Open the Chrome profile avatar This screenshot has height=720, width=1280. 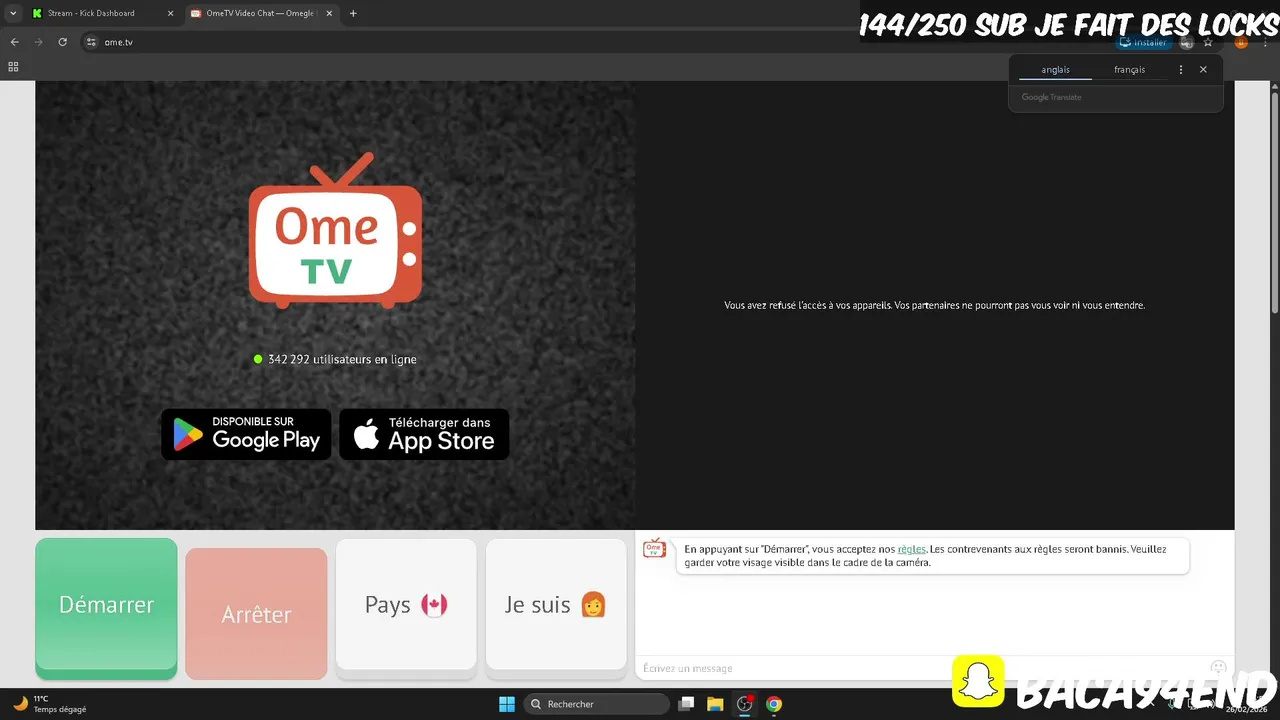[x=1241, y=42]
